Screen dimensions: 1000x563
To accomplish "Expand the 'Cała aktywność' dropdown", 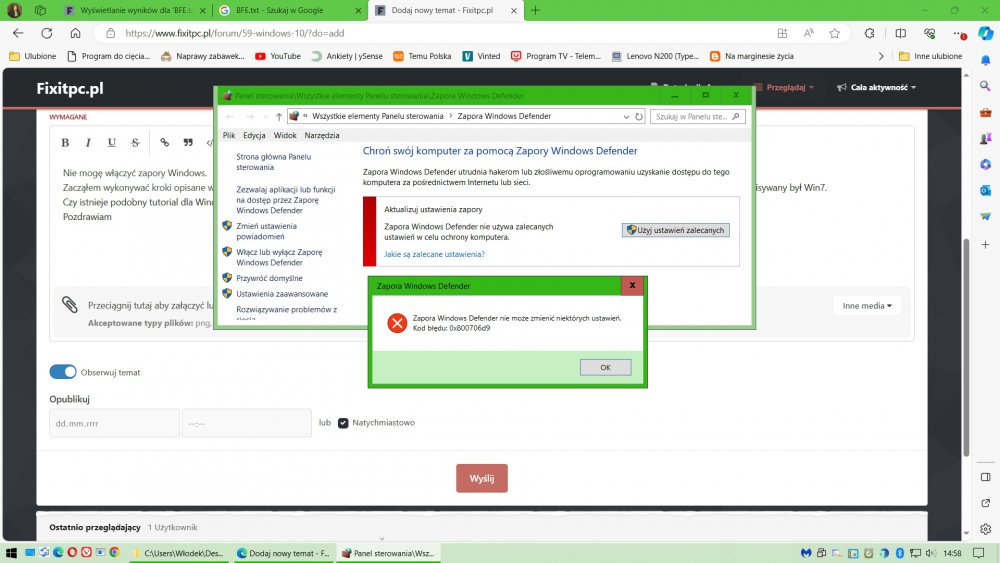I will click(x=876, y=88).
